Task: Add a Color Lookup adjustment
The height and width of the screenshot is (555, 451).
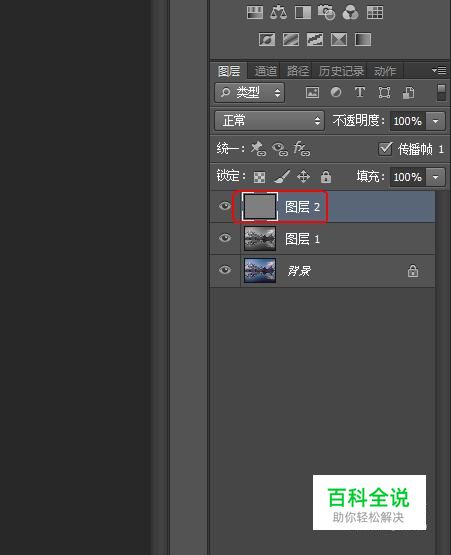Action: click(x=375, y=12)
